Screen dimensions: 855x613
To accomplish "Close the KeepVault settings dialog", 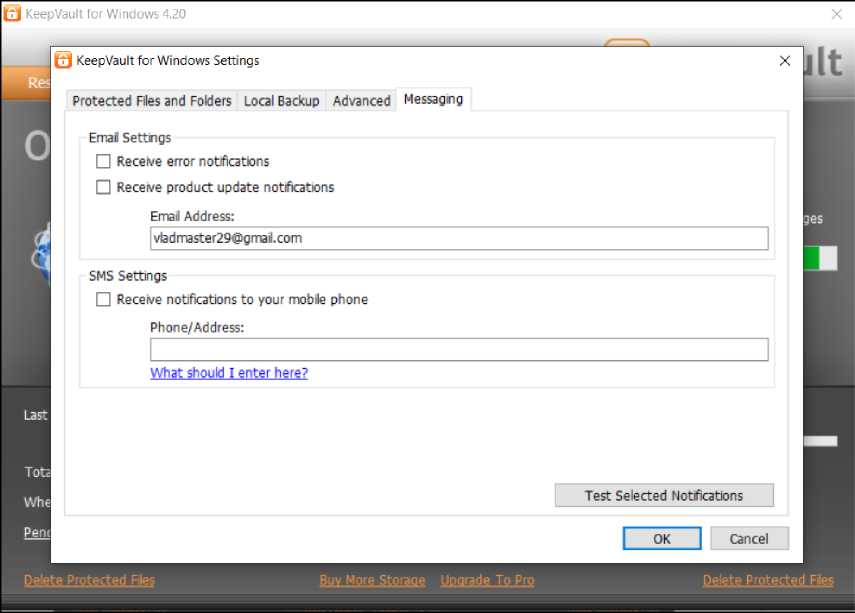I will pyautogui.click(x=784, y=60).
